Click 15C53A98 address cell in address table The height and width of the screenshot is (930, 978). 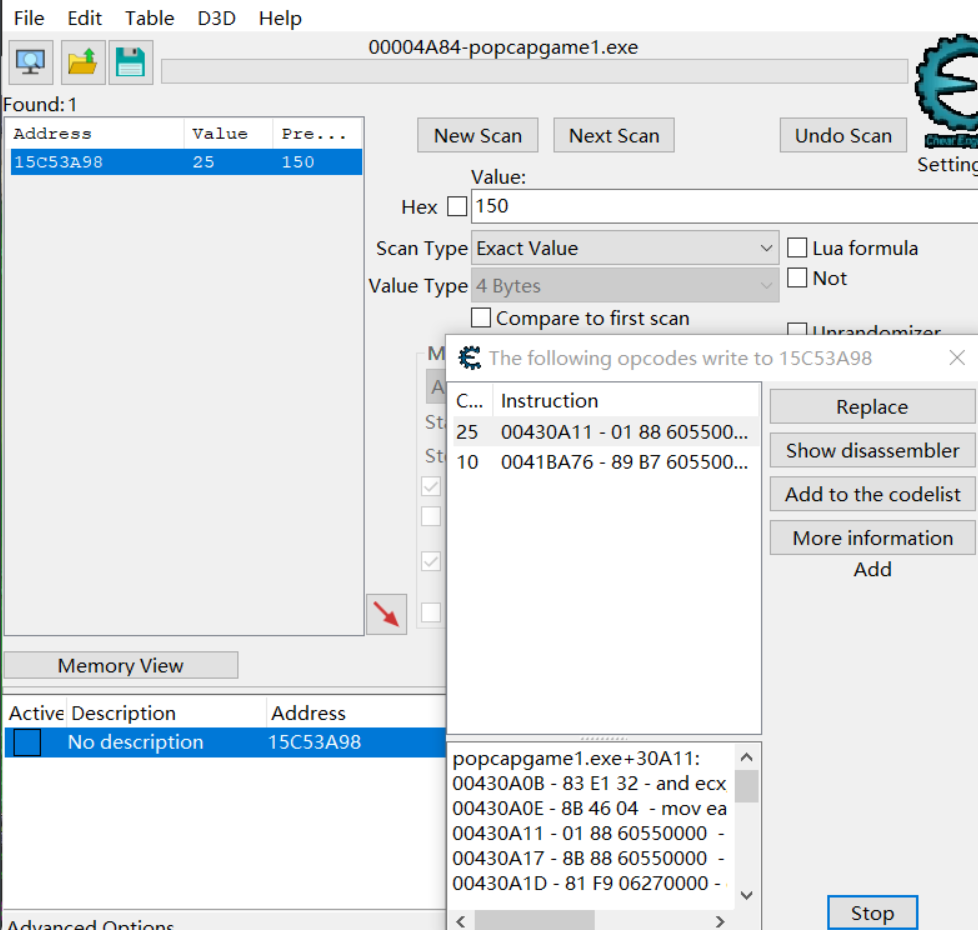point(314,742)
